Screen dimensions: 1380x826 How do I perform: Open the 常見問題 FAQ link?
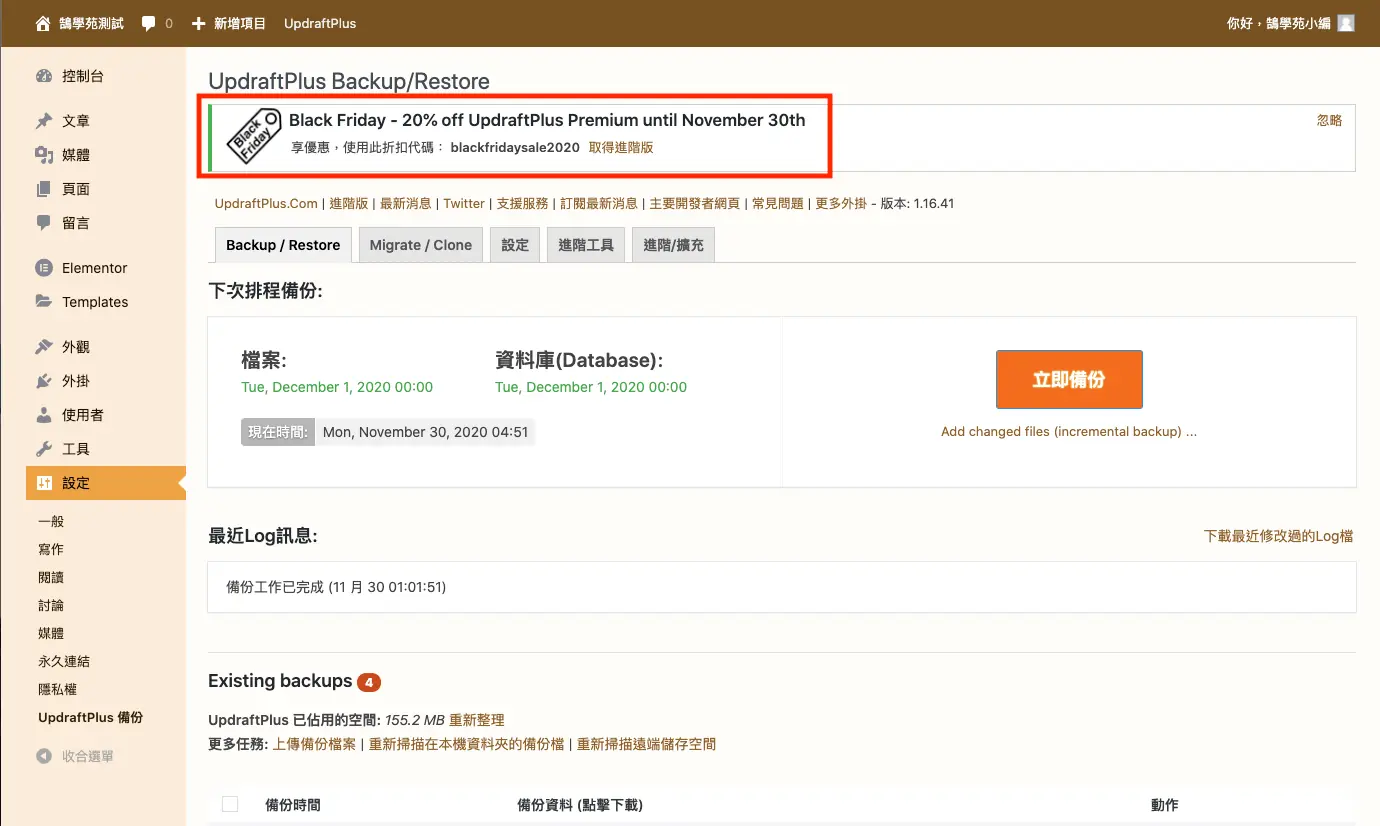point(778,203)
